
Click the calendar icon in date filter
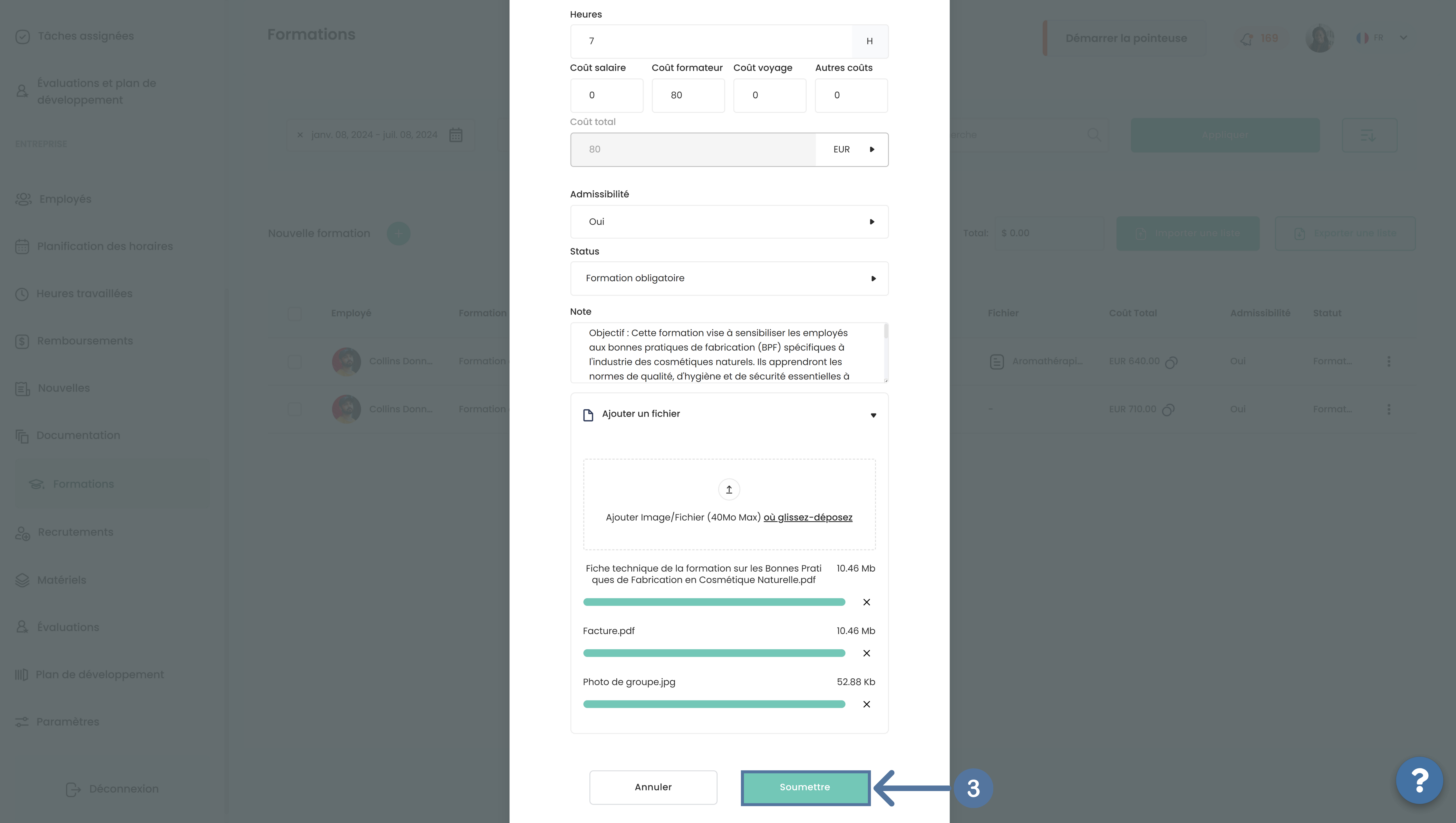pos(456,135)
